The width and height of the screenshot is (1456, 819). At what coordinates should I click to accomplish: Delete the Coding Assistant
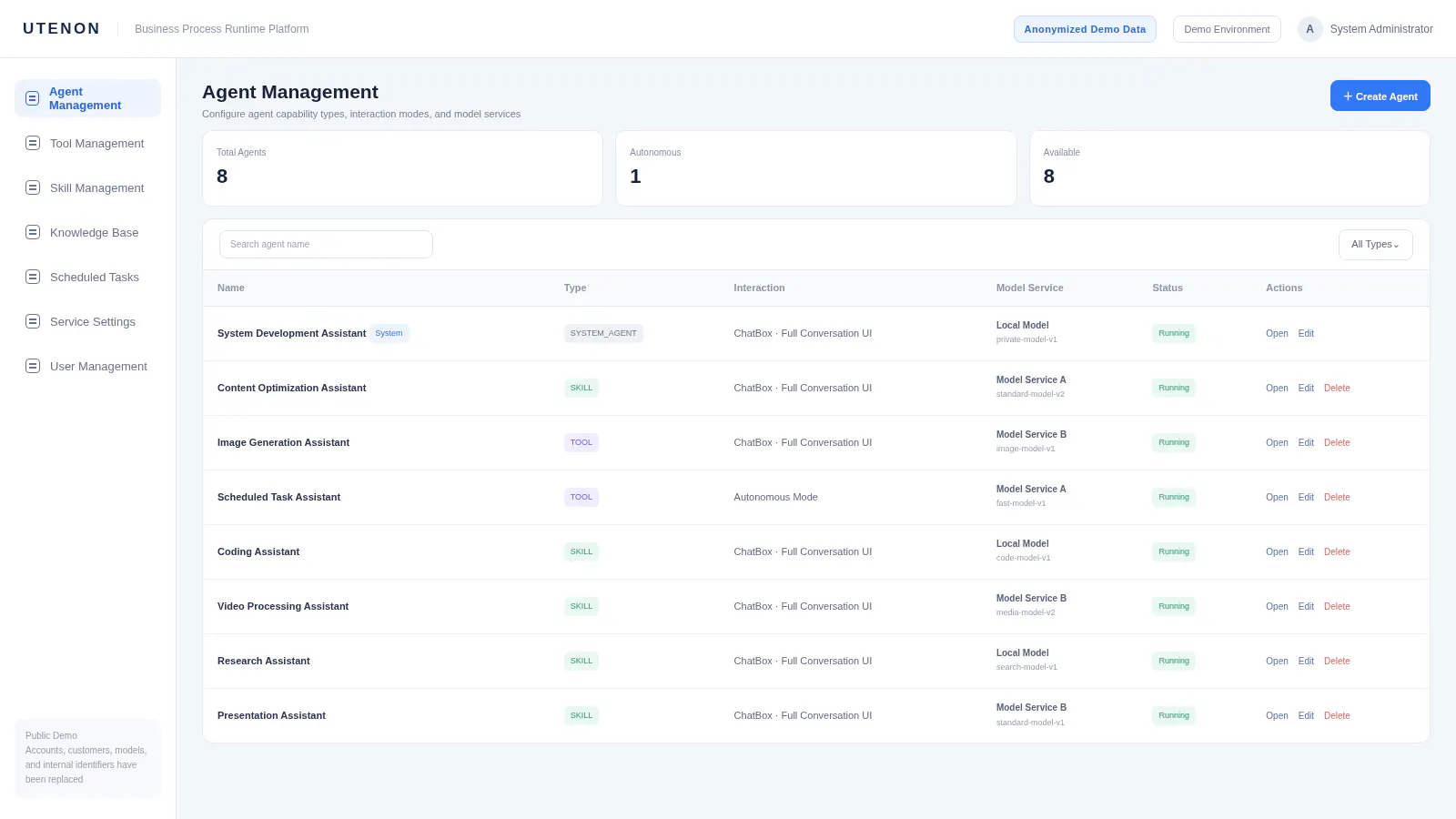(1337, 551)
